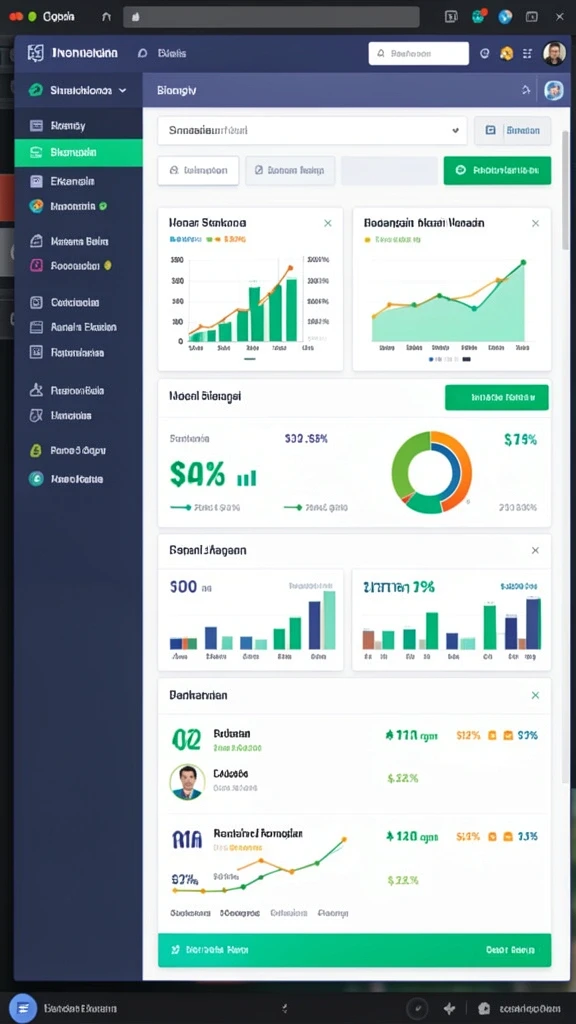This screenshot has height=1024, width=576.
Task: Click the green button right of filter buttons
Action: pos(497,170)
